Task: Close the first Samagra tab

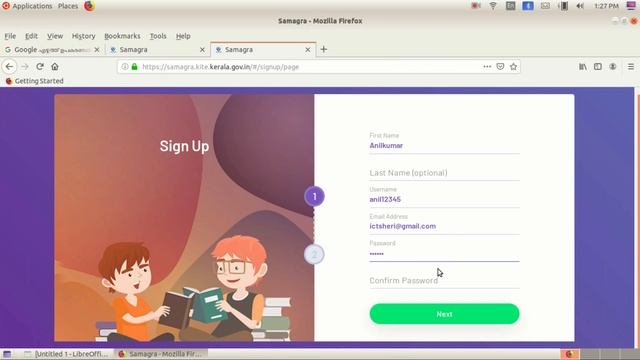Action: pyautogui.click(x=202, y=49)
